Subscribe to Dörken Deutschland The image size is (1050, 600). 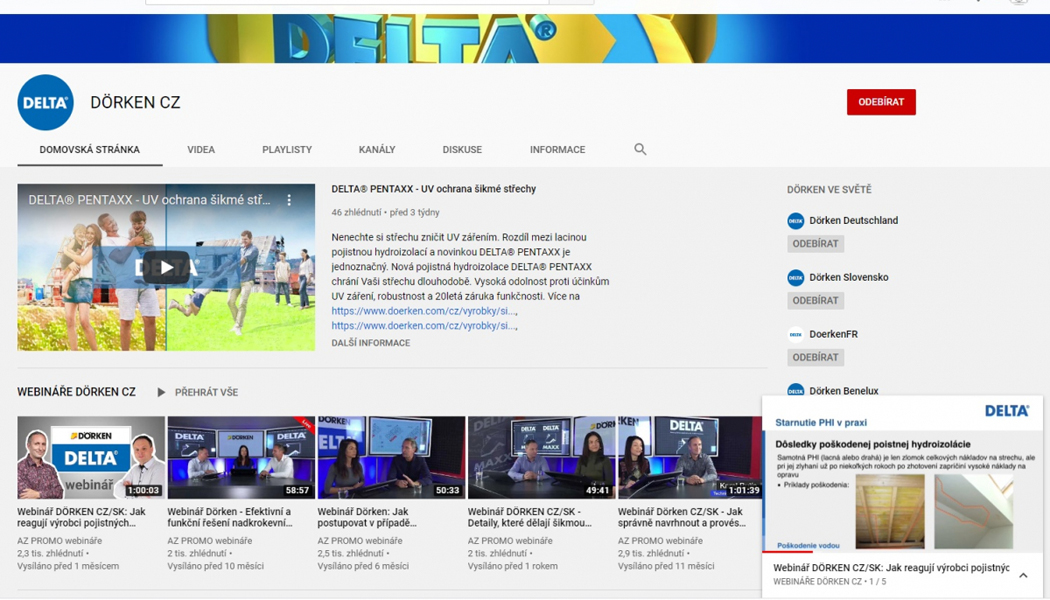[x=815, y=244]
